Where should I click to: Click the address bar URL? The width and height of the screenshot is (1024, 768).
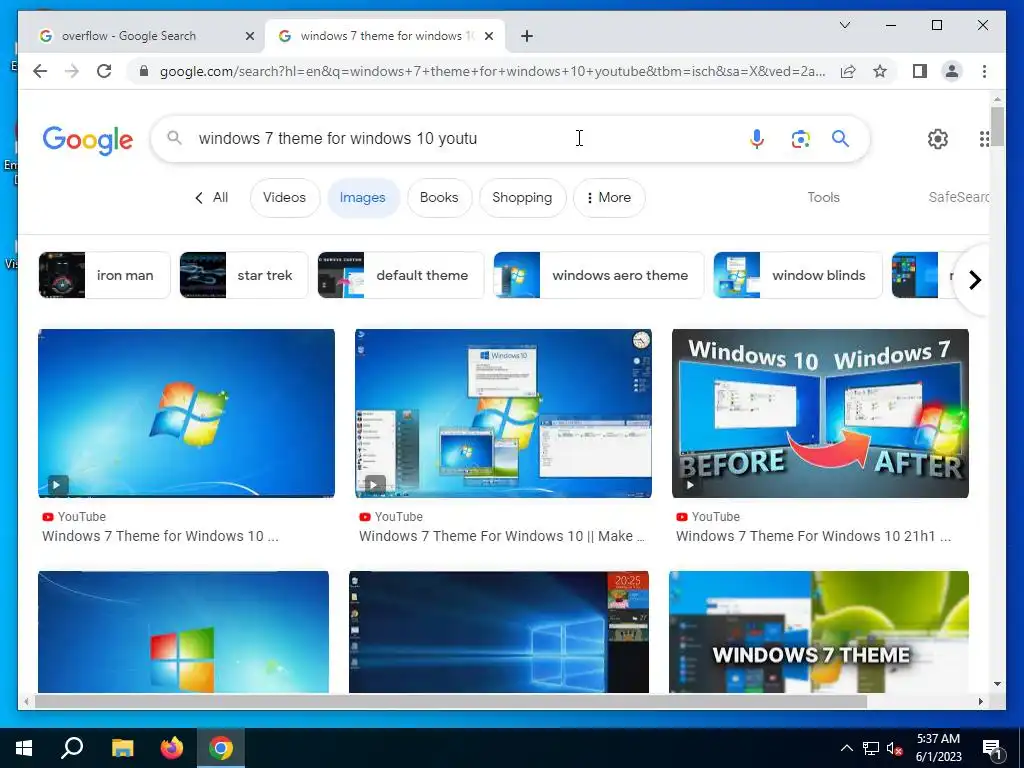click(x=492, y=71)
